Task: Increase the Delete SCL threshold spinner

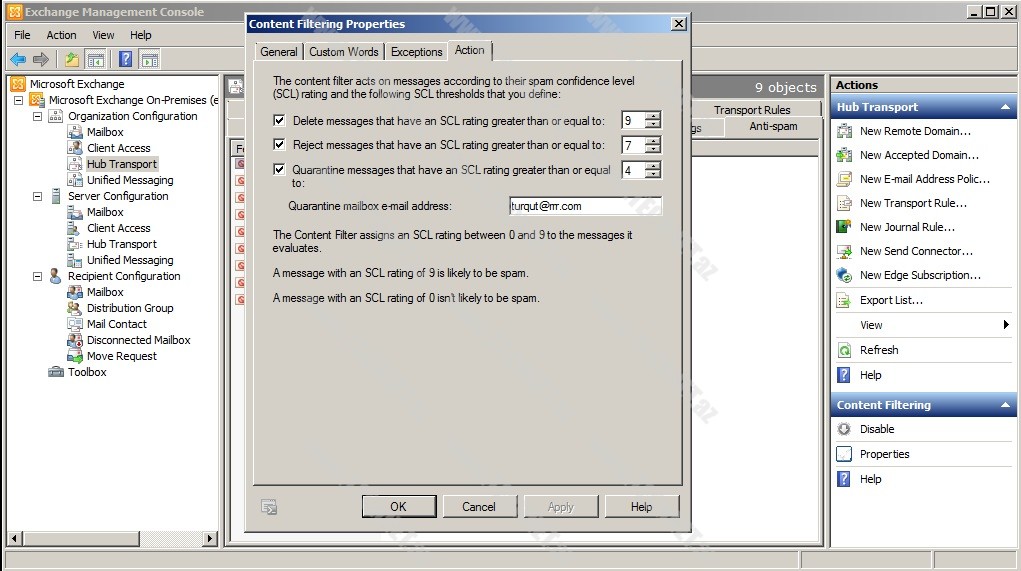Action: (653, 116)
